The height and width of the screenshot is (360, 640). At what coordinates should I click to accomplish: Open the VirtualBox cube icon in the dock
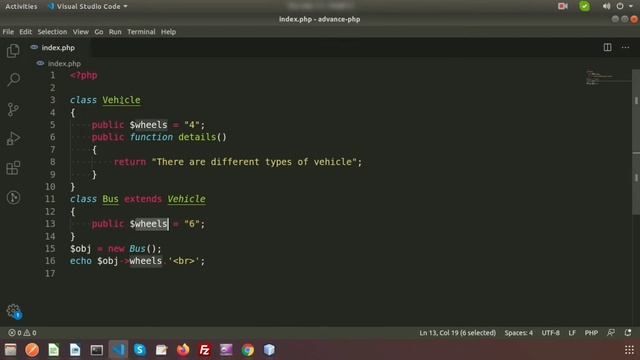point(269,350)
